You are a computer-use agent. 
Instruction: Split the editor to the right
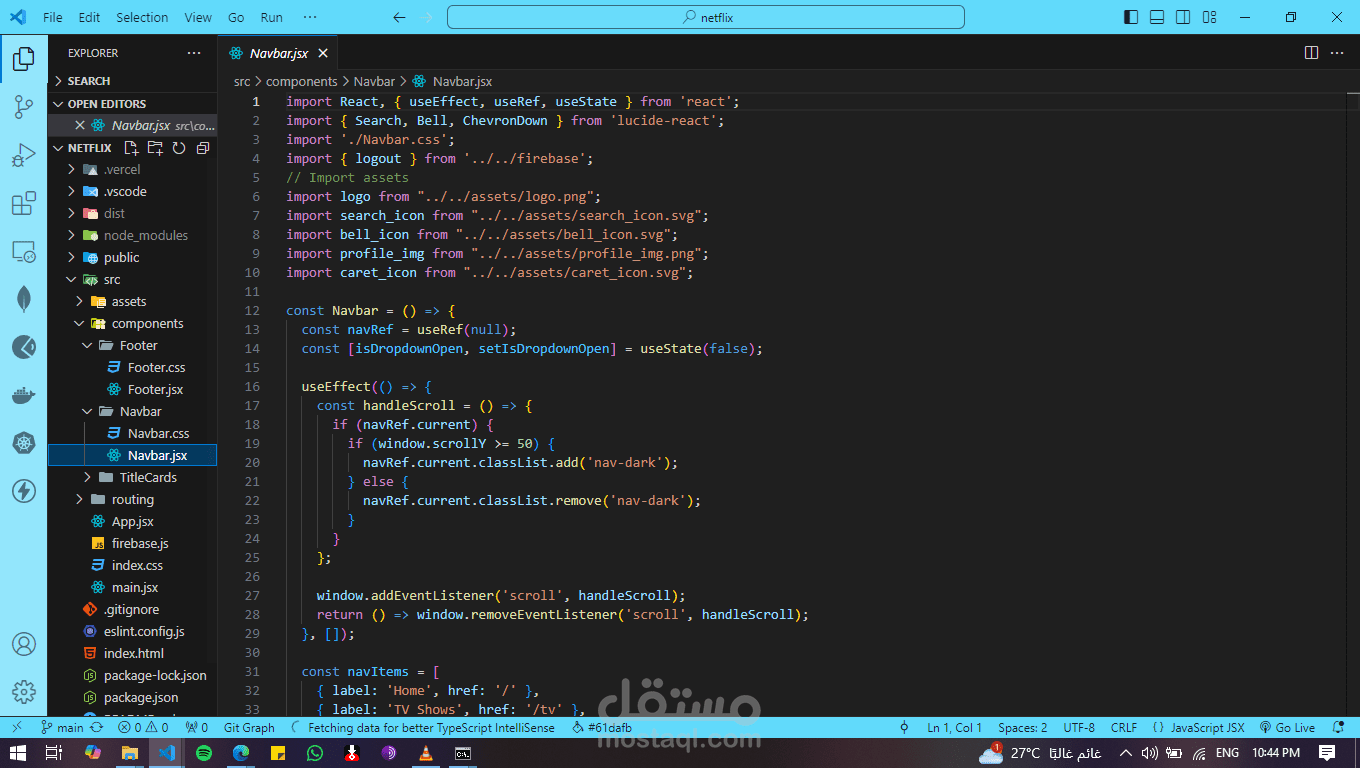click(1311, 53)
